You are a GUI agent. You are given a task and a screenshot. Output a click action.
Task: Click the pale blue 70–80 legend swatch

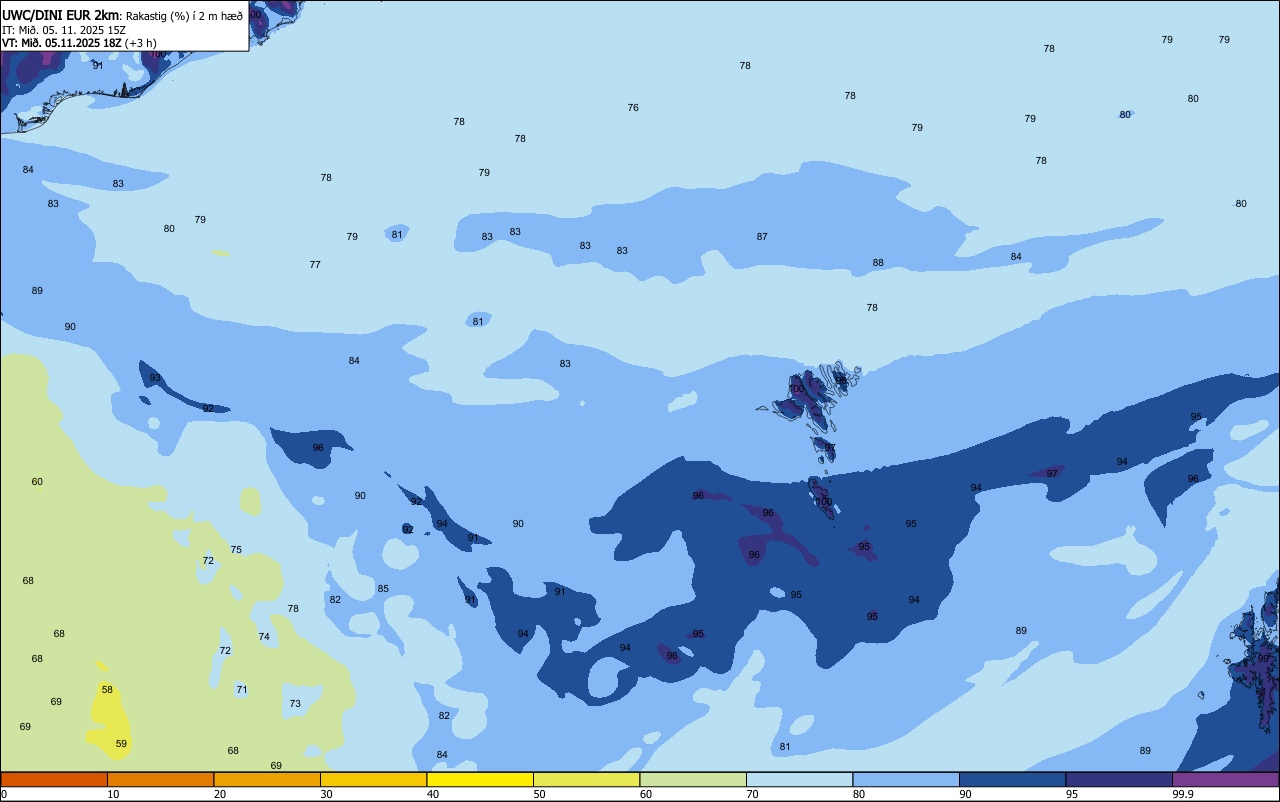799,779
